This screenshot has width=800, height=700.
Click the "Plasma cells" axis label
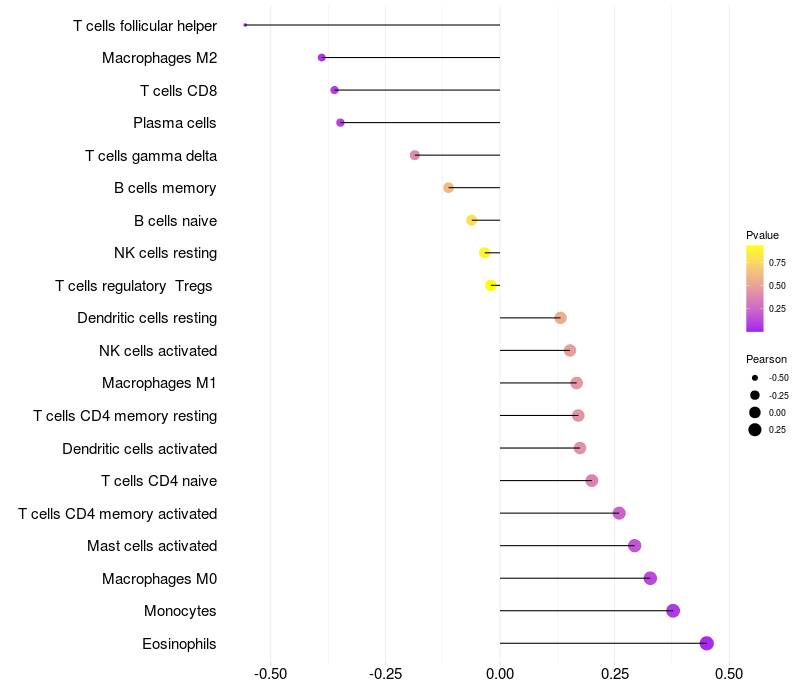[x=175, y=123]
